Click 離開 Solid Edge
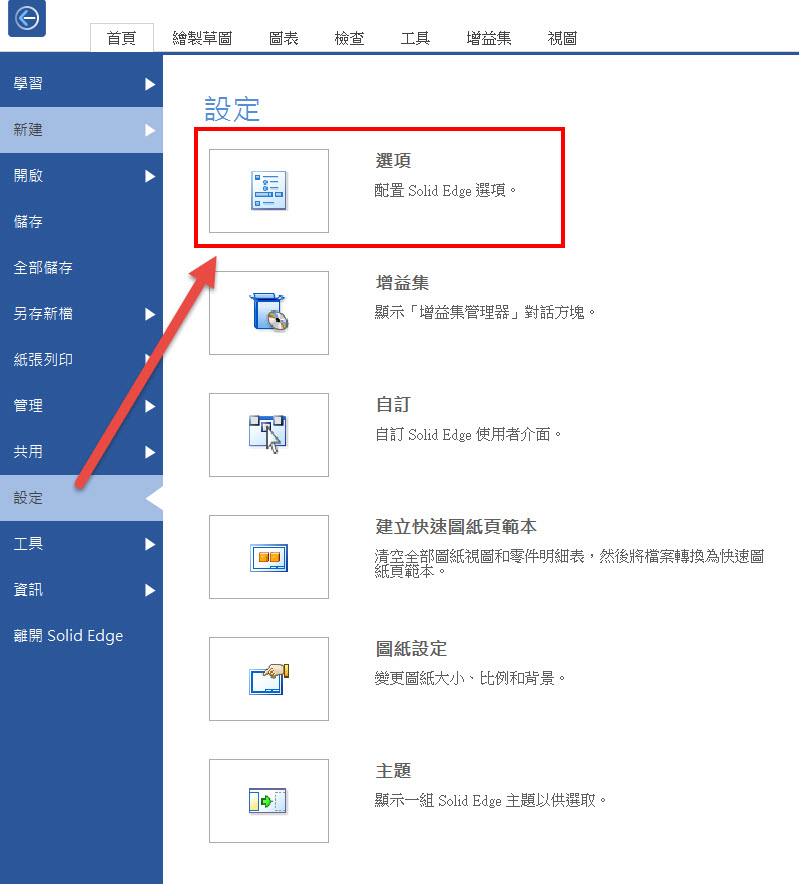Viewport: 799px width, 884px height. [81, 636]
